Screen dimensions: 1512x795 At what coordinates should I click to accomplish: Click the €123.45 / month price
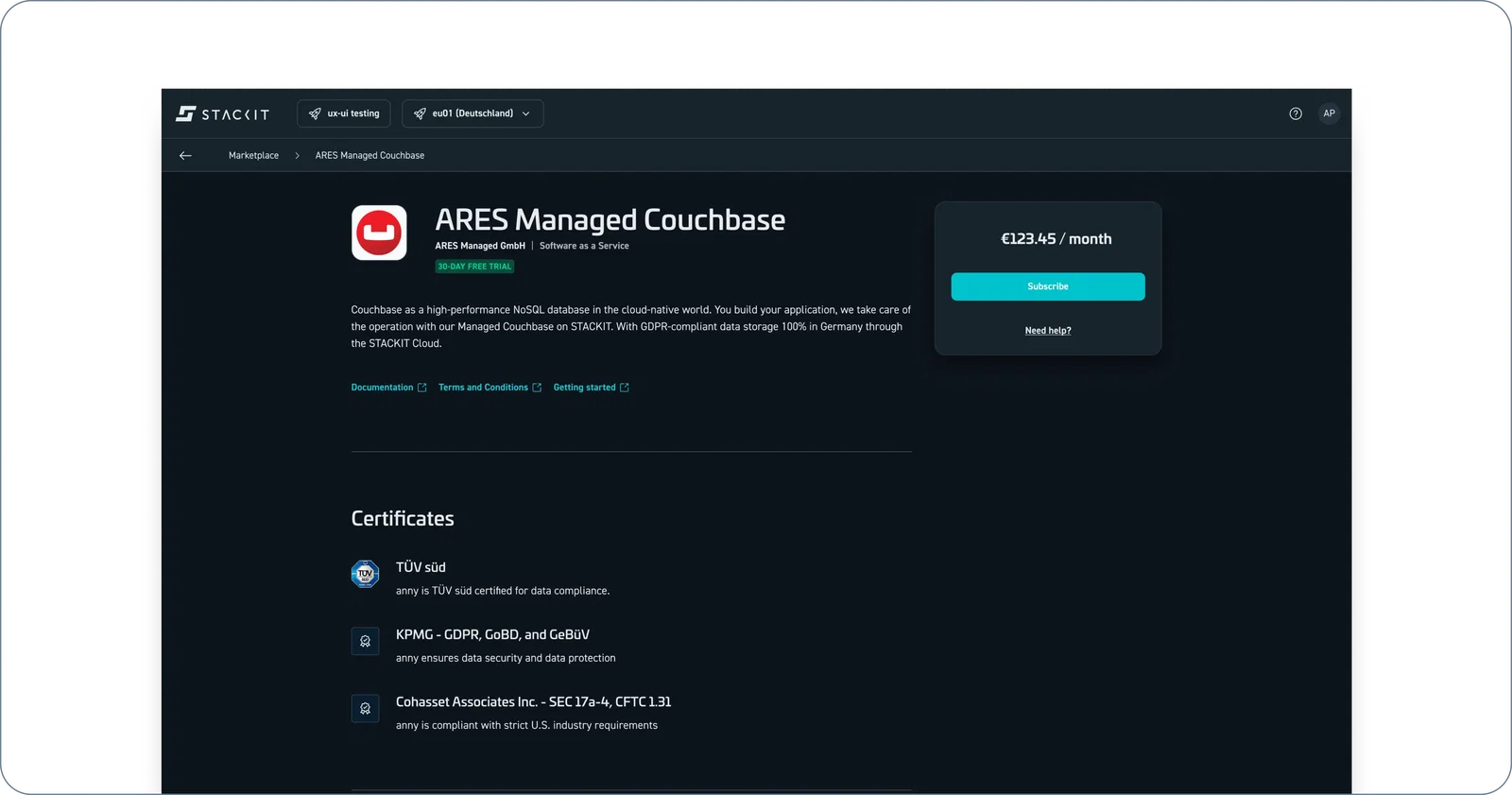[x=1057, y=239]
